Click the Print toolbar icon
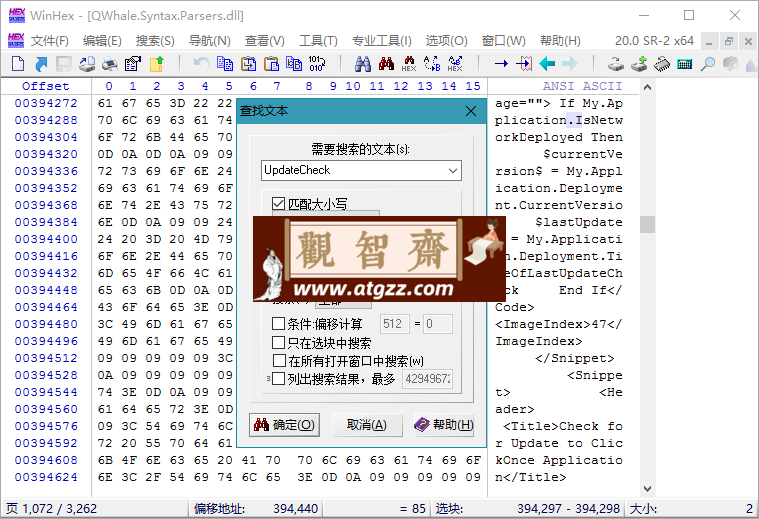 coord(110,63)
